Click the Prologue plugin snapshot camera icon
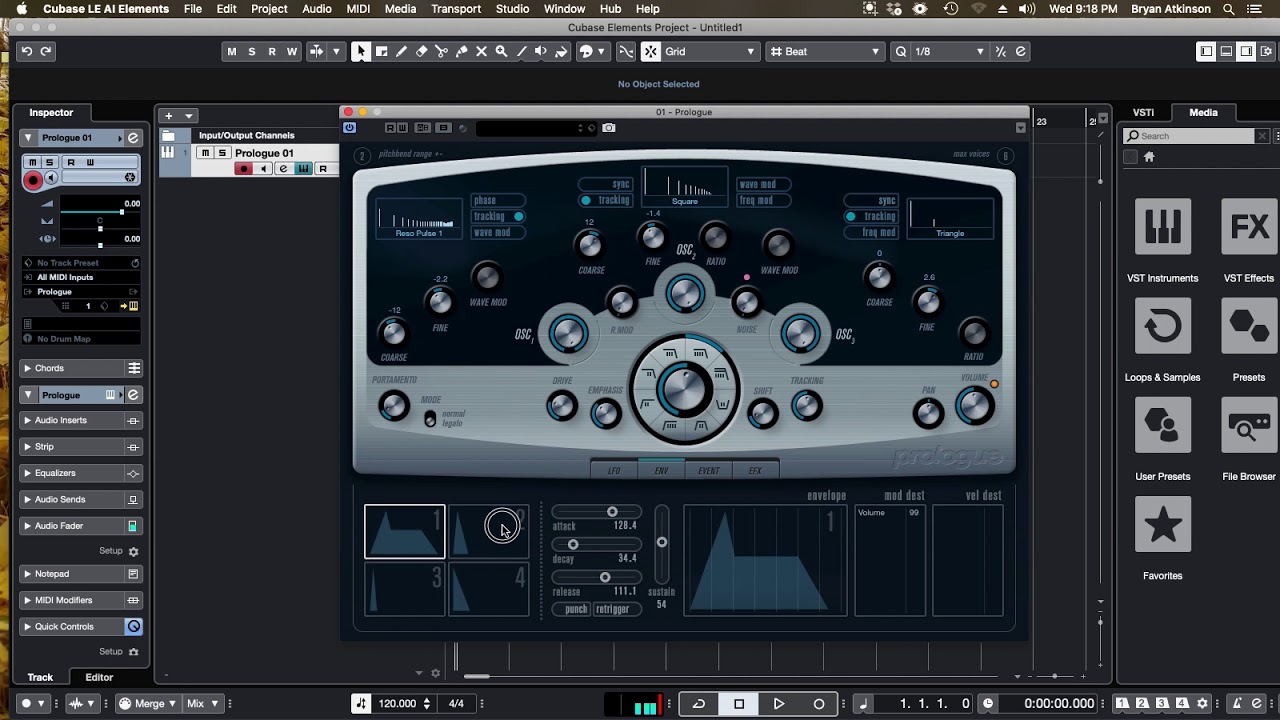The height and width of the screenshot is (720, 1280). click(x=609, y=128)
